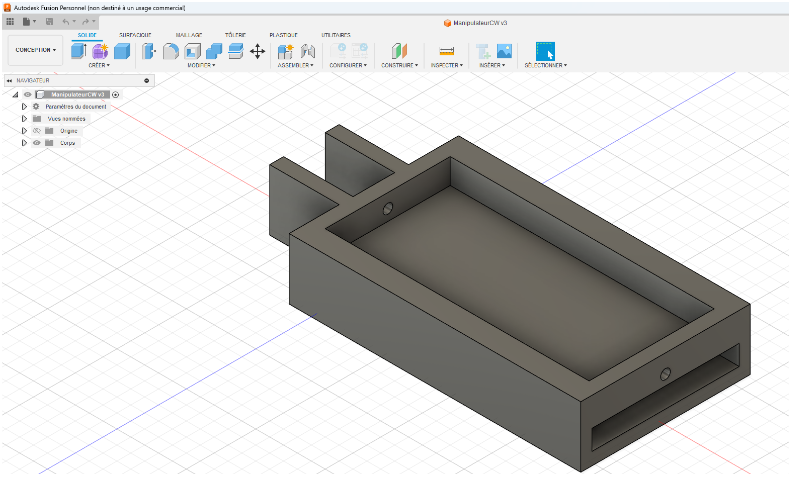Select the Joint tool icon

pyautogui.click(x=307, y=51)
